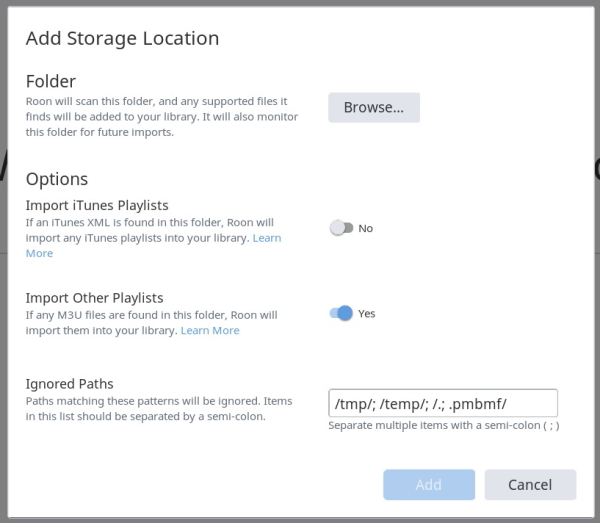Image resolution: width=600 pixels, height=523 pixels.
Task: Click the M3U files description text
Action: coord(152,323)
